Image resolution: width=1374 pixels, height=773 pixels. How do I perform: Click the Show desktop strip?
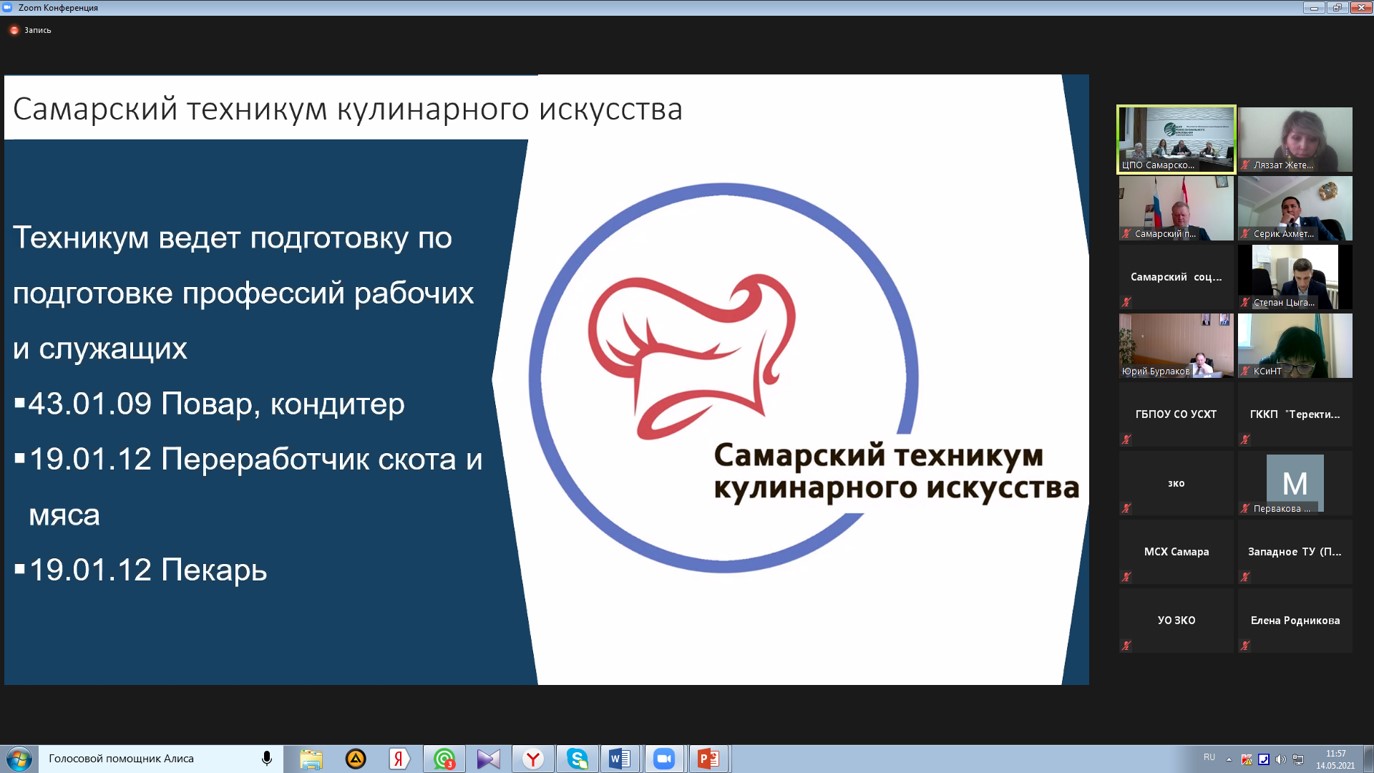pos(1368,759)
